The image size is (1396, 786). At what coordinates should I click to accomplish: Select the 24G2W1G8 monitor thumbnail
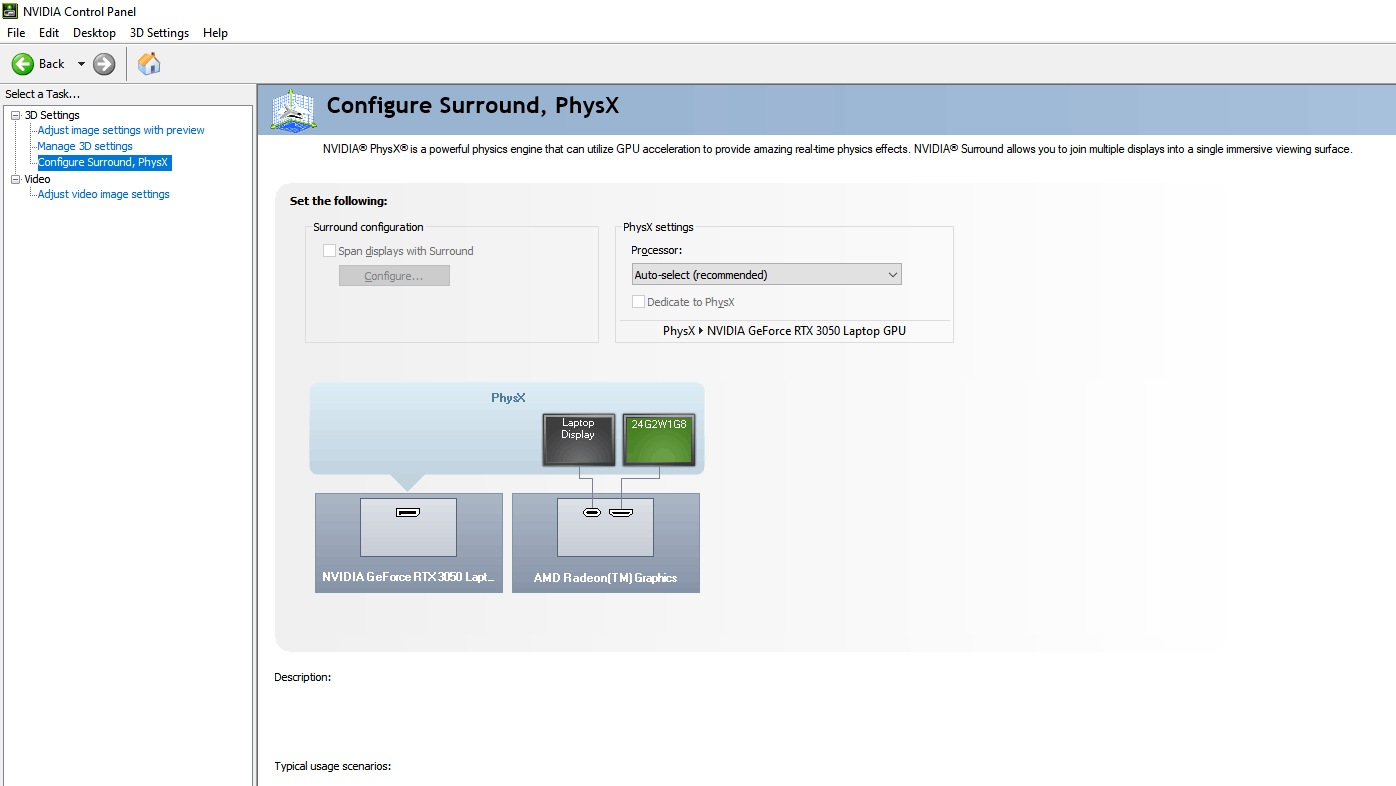[658, 440]
